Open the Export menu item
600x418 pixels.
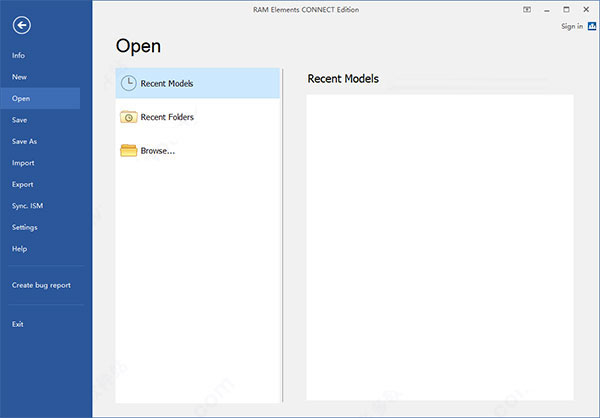coord(23,185)
